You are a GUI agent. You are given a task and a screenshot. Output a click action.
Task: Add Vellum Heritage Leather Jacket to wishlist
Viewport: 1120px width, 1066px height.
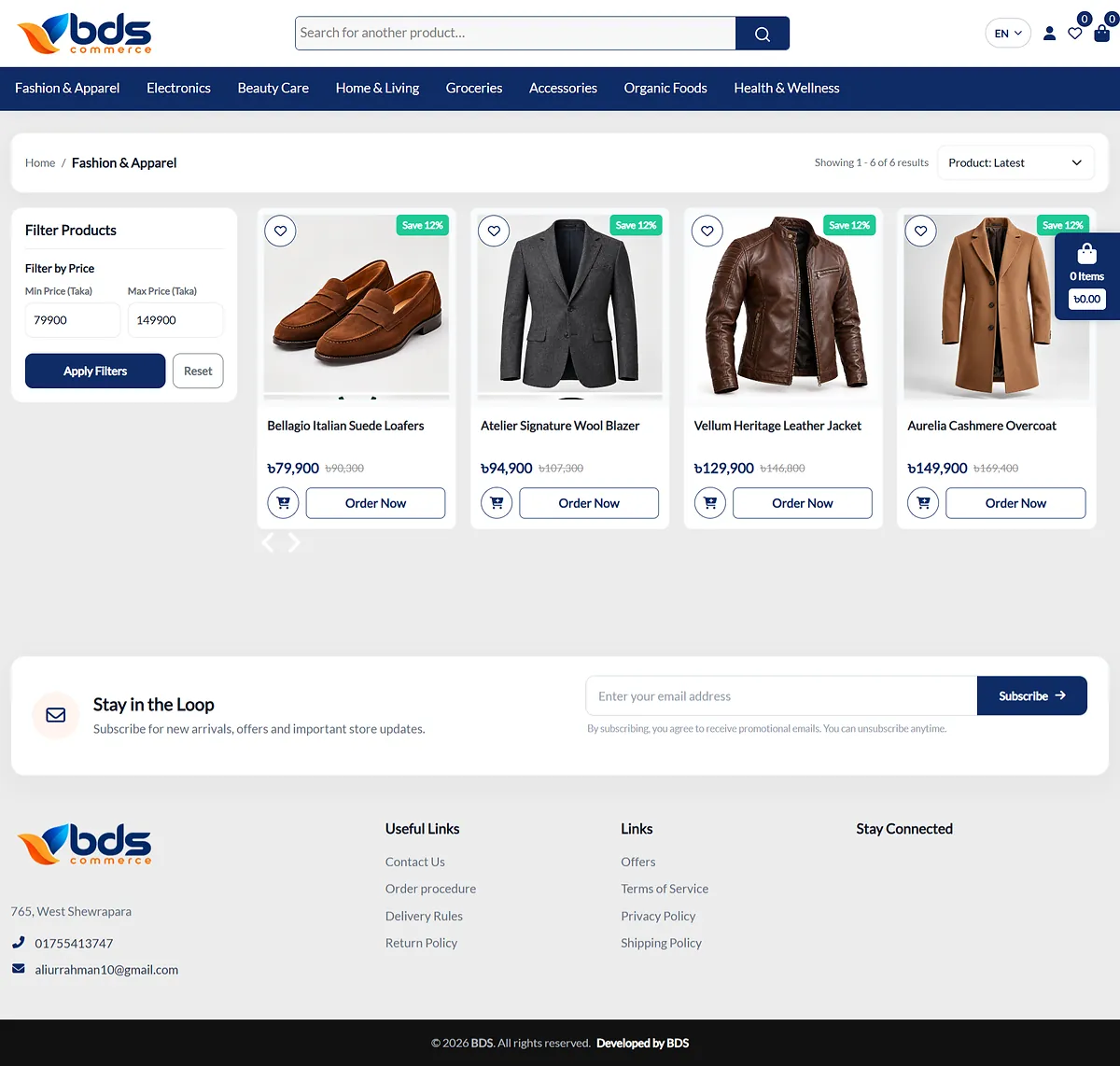(707, 231)
